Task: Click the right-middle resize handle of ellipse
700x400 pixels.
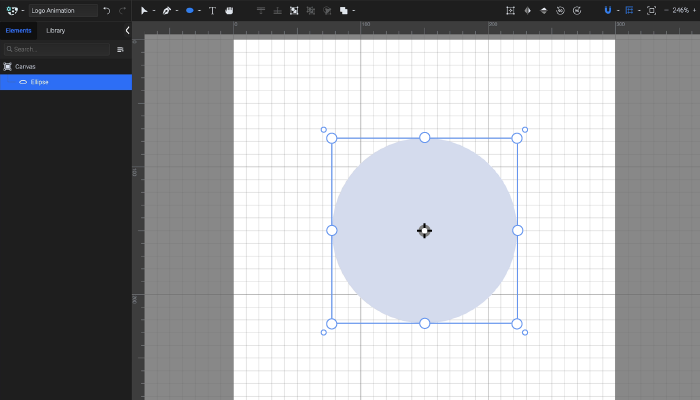Action: 517,230
